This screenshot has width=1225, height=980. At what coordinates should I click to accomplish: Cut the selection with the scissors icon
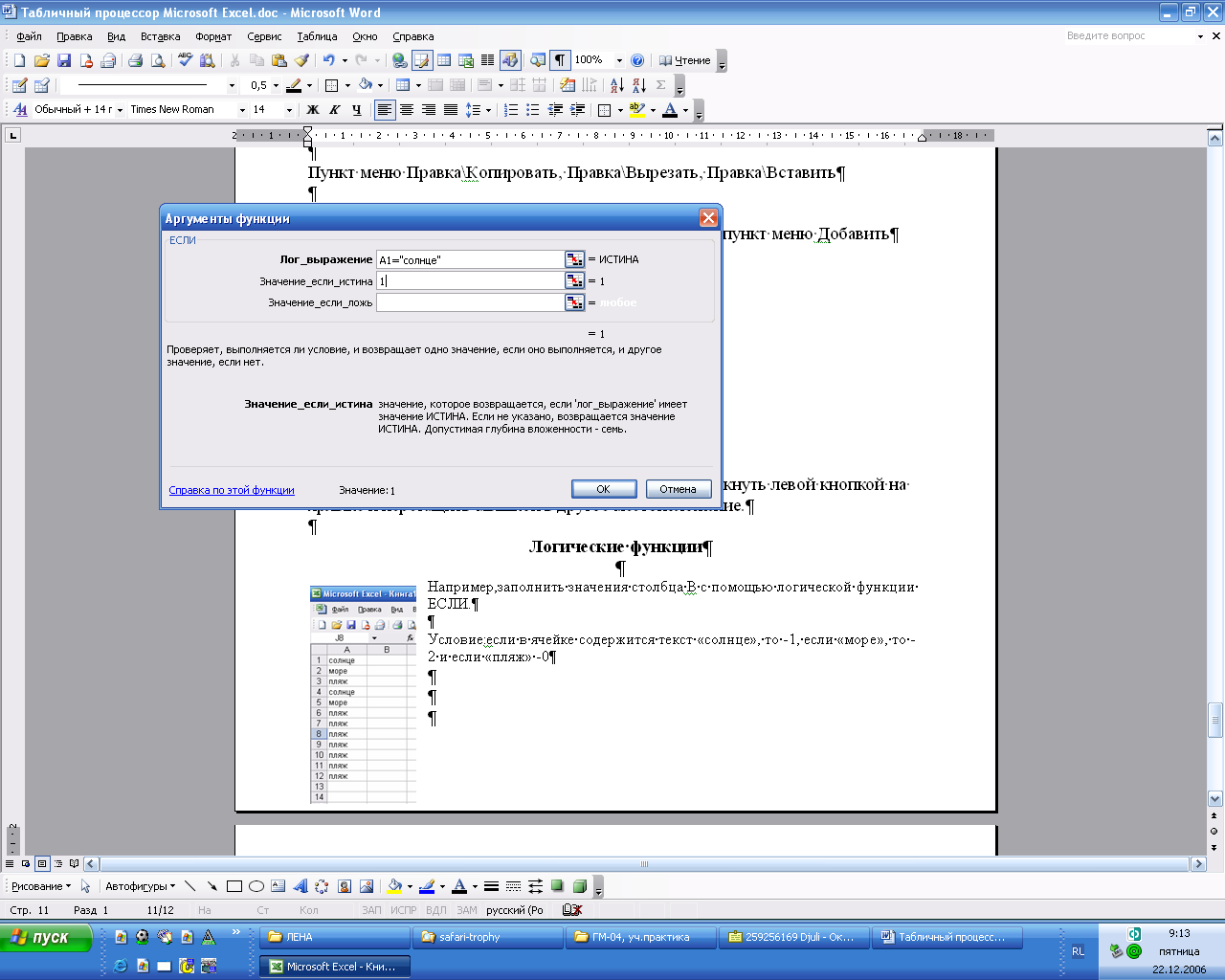[x=234, y=60]
